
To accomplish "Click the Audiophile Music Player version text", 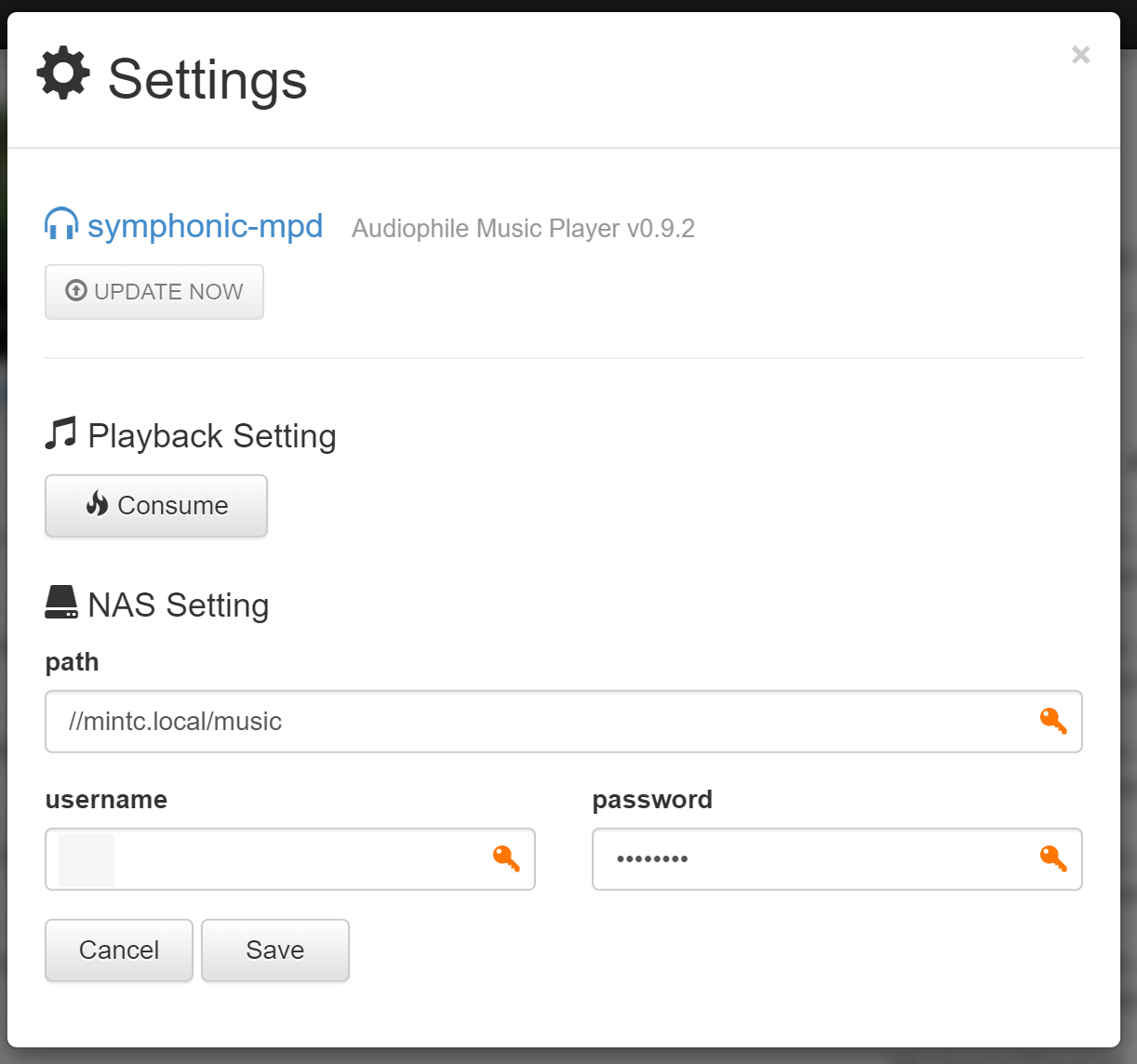I will pyautogui.click(x=523, y=229).
